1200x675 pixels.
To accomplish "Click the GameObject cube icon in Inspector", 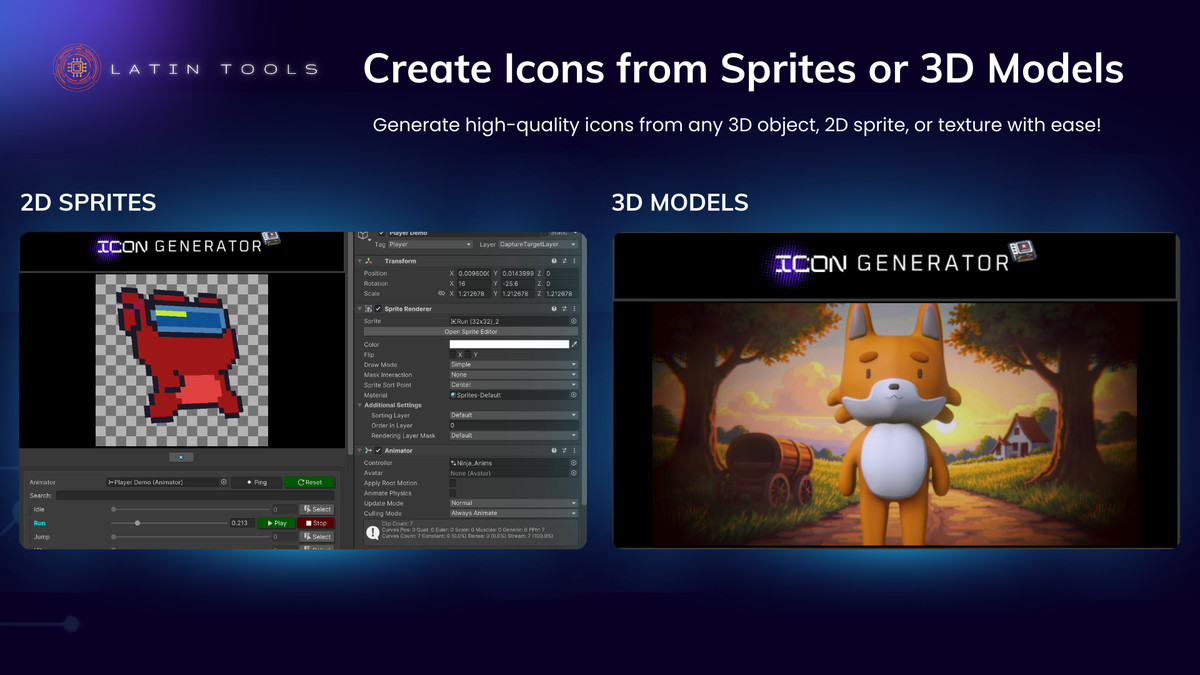I will click(363, 234).
